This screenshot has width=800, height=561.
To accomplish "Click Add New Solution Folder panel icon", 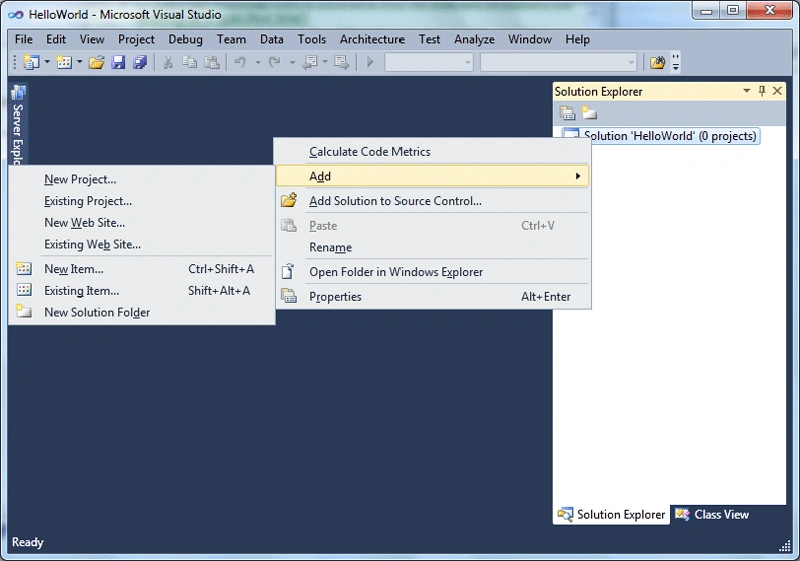I will pyautogui.click(x=589, y=113).
